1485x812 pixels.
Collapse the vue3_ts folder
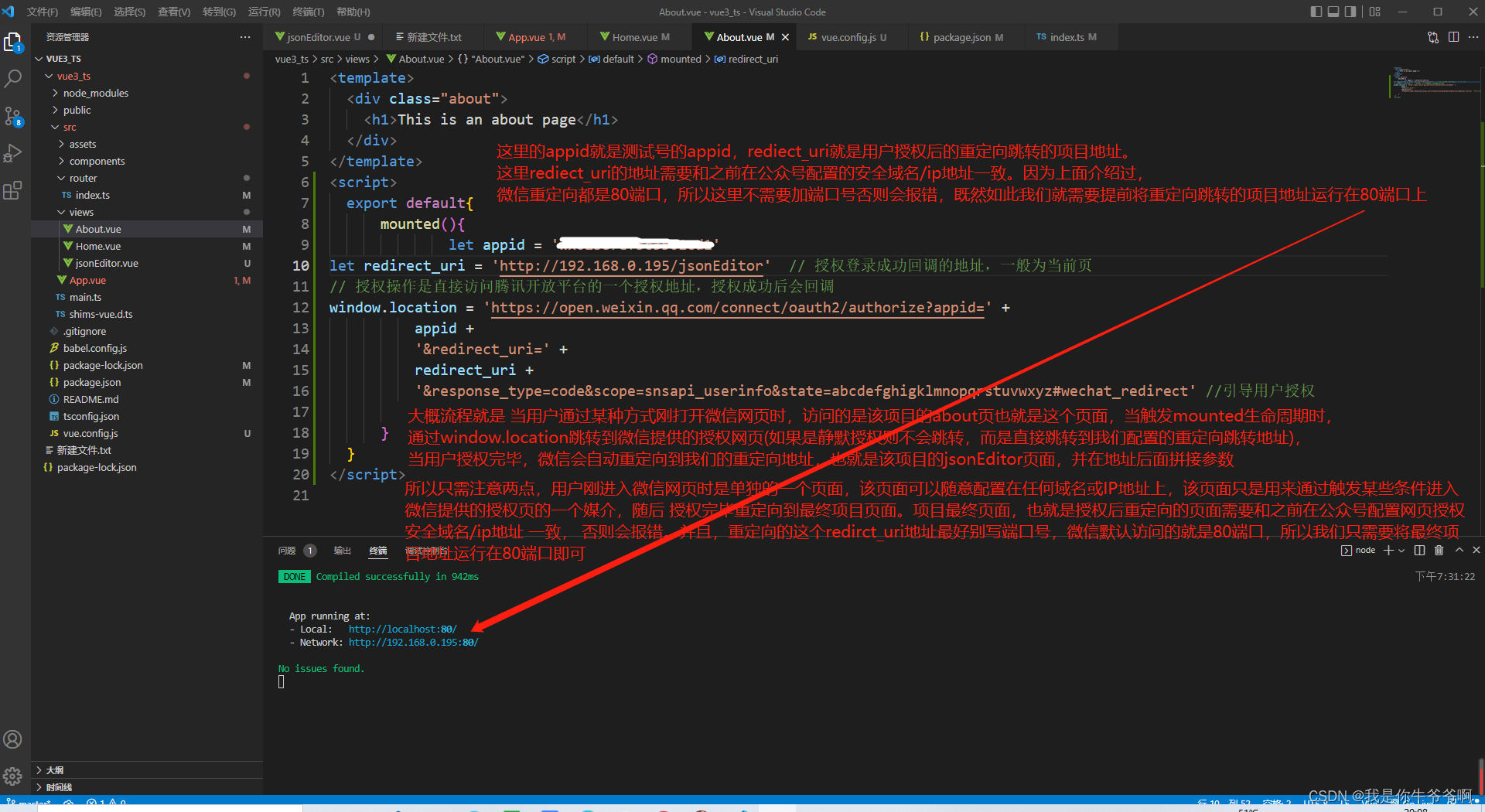click(49, 76)
